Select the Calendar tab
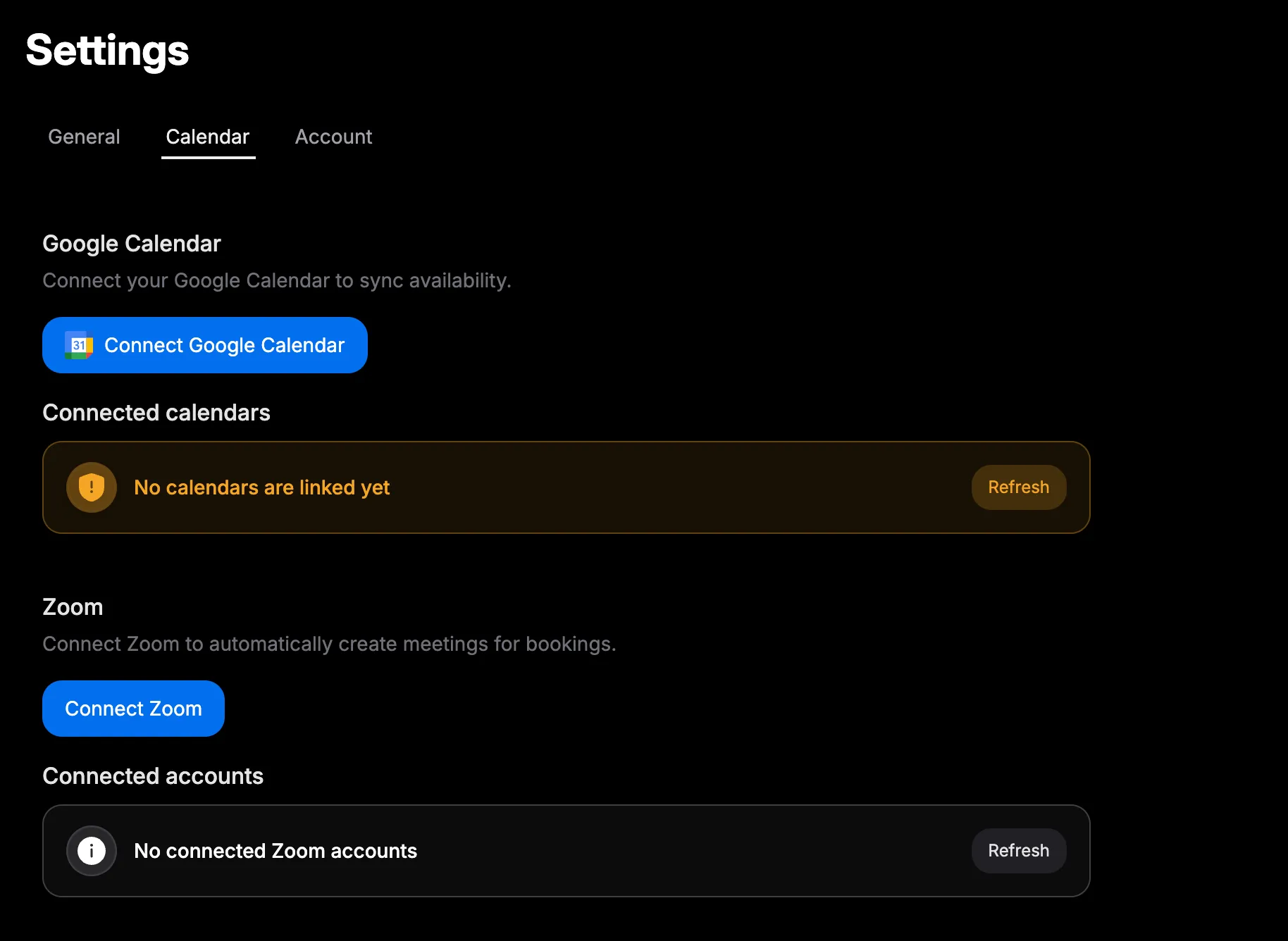This screenshot has height=941, width=1288. pos(208,137)
